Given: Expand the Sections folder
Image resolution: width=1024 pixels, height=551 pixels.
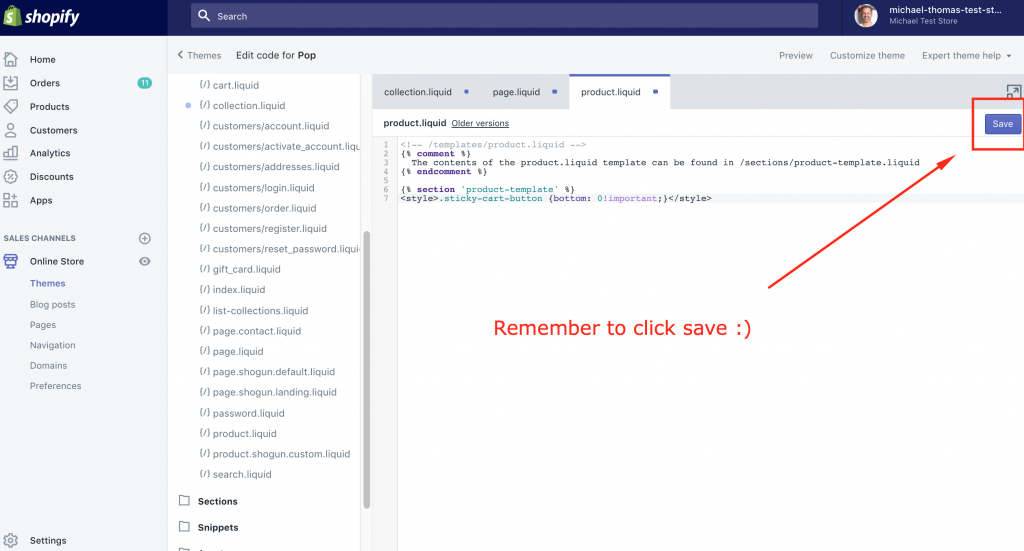Looking at the screenshot, I should (x=217, y=501).
